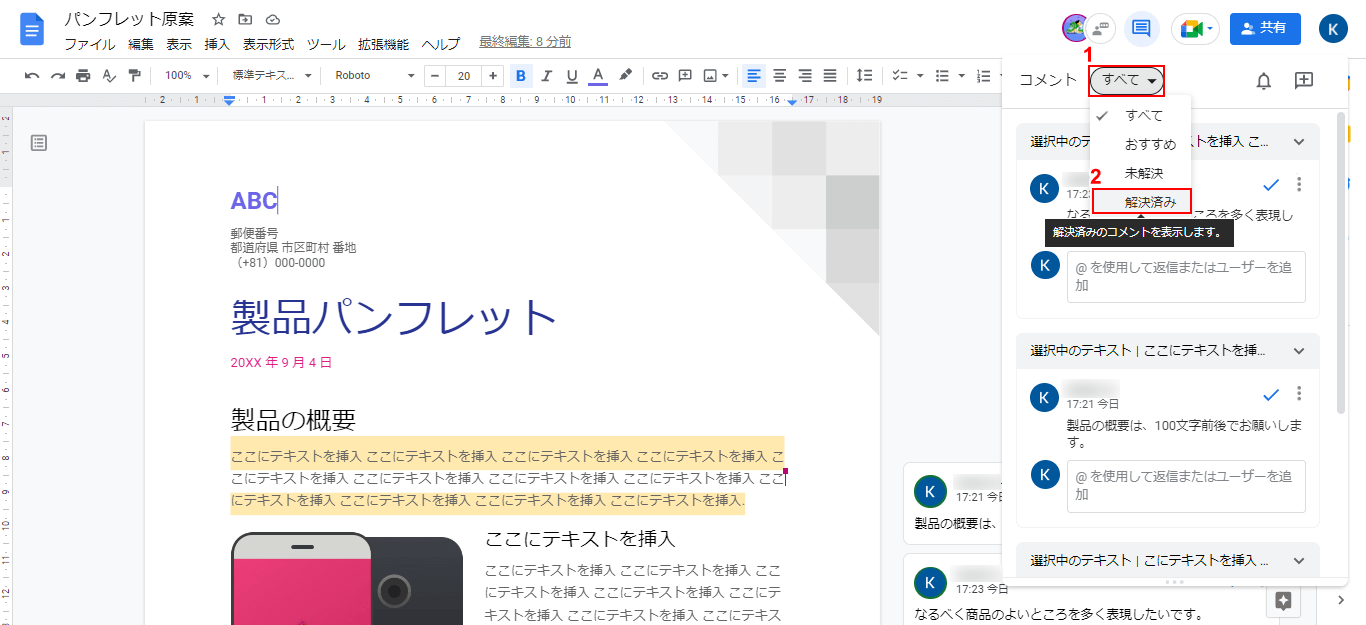Click the blue 共有 share button
Image resolution: width=1366 pixels, height=625 pixels.
click(x=1265, y=29)
